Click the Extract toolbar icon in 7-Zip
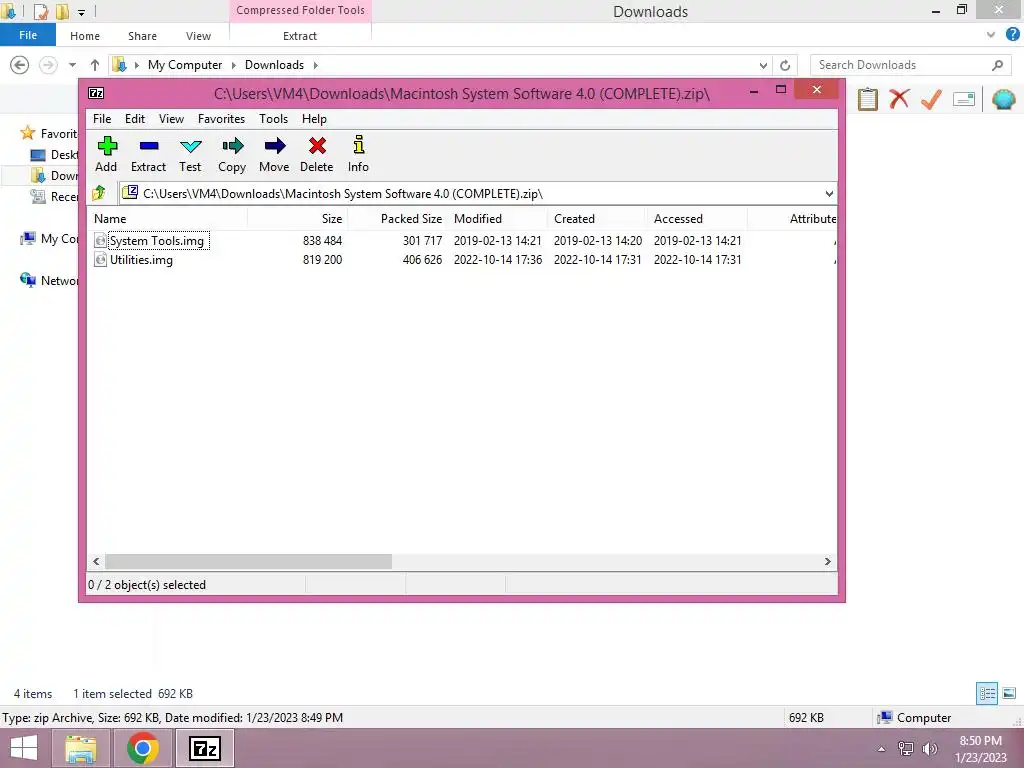Screen dimensions: 1024x768 click(x=149, y=146)
